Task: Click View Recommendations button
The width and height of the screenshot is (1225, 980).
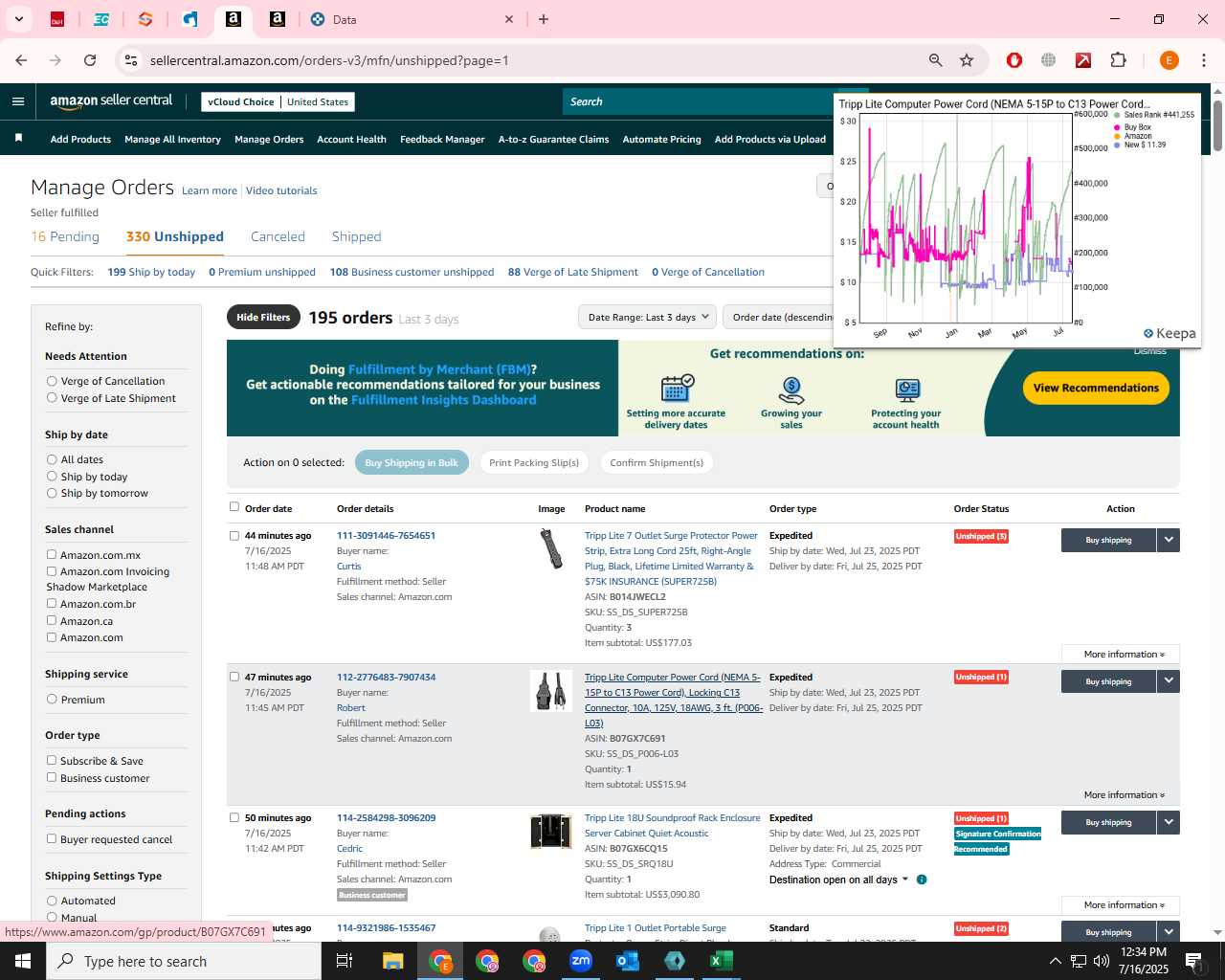Action: point(1096,389)
